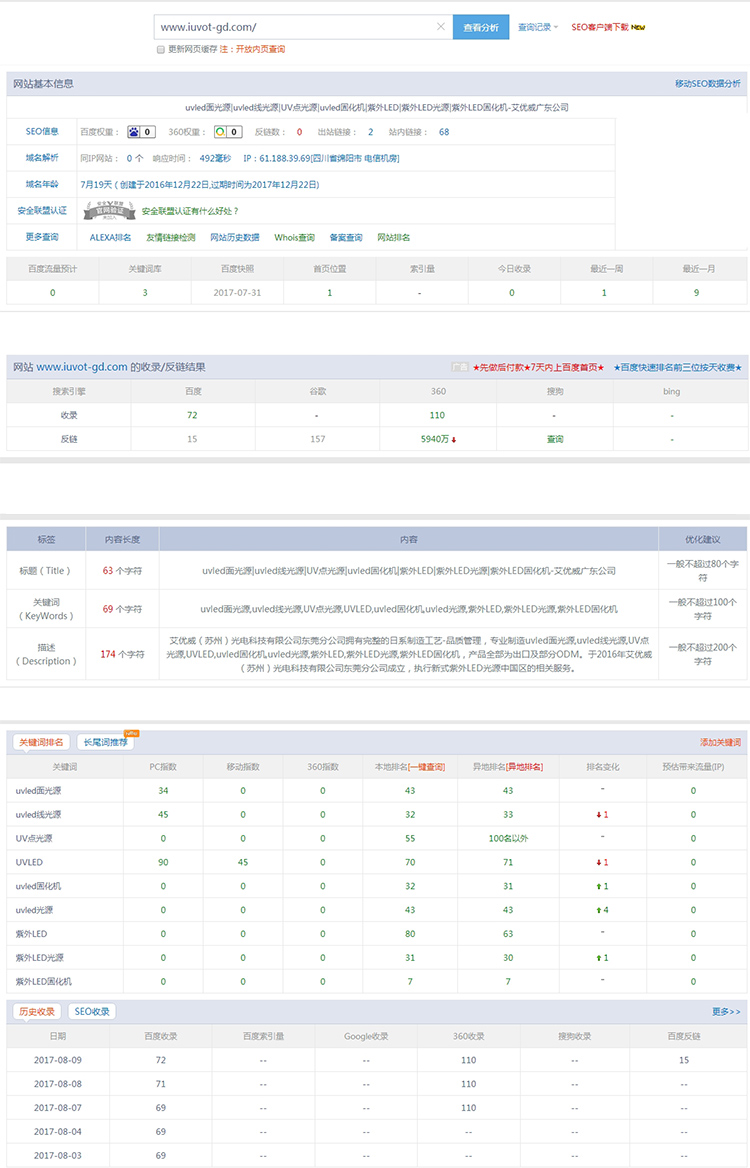Click the 174 个字符 description length cell
The width and height of the screenshot is (750, 1168).
[122, 655]
